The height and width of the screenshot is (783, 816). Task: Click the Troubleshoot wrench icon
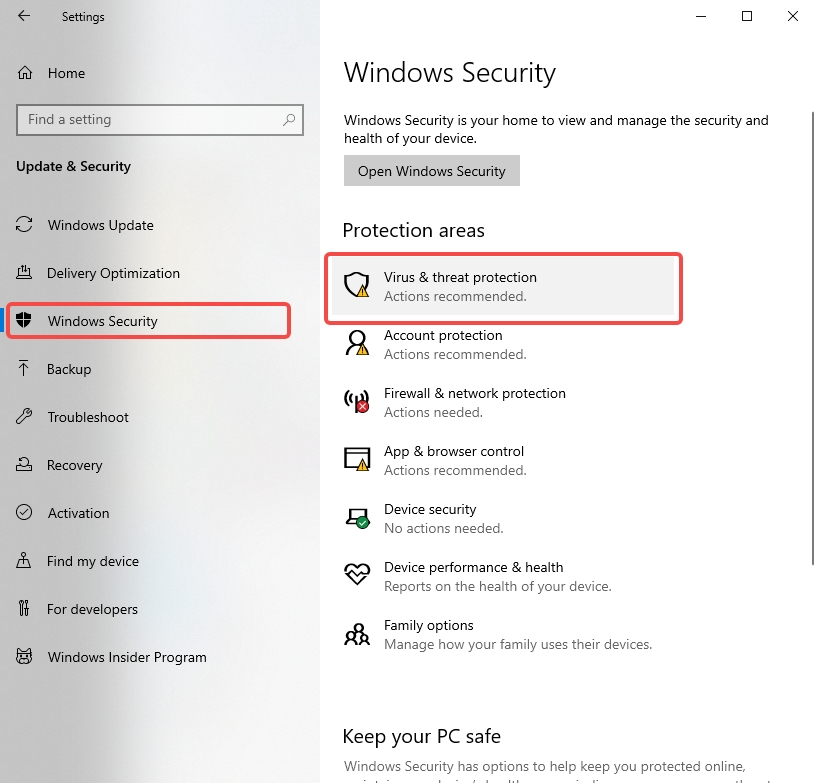click(24, 416)
